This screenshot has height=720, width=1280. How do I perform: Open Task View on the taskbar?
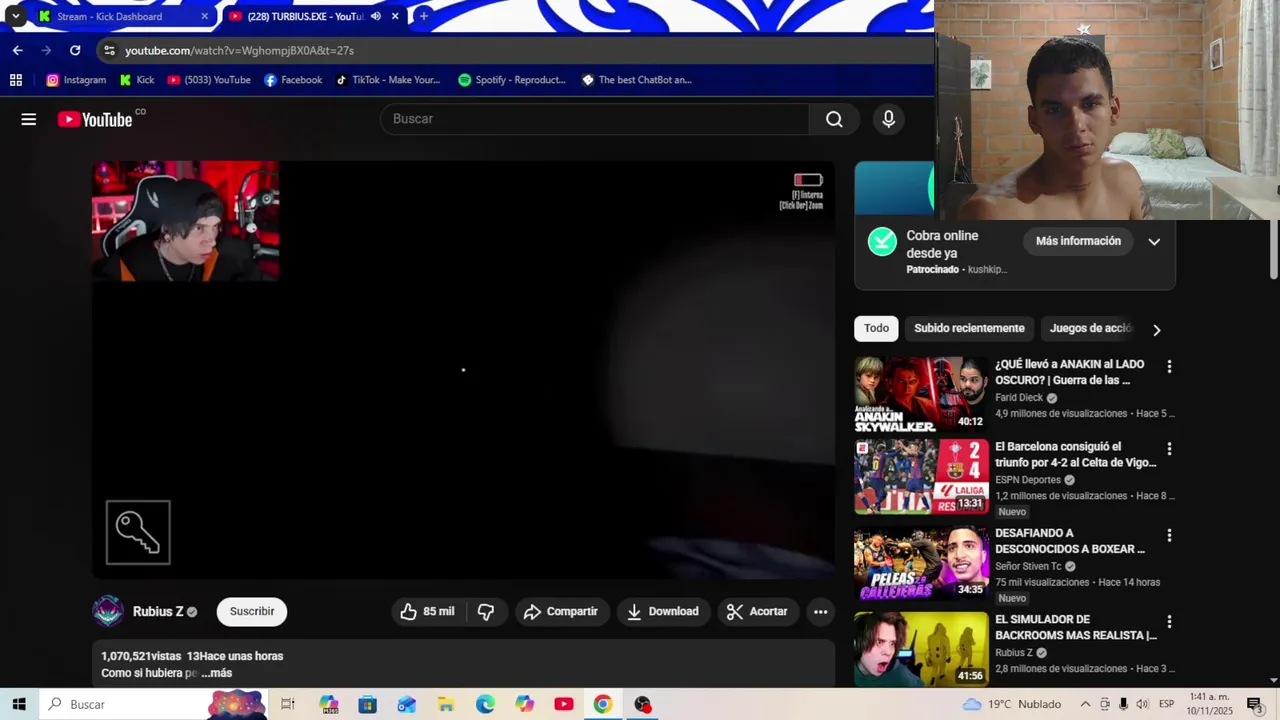(288, 704)
